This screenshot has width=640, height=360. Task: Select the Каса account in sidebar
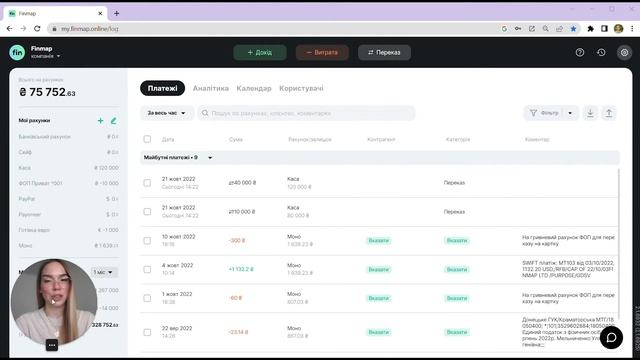point(69,168)
